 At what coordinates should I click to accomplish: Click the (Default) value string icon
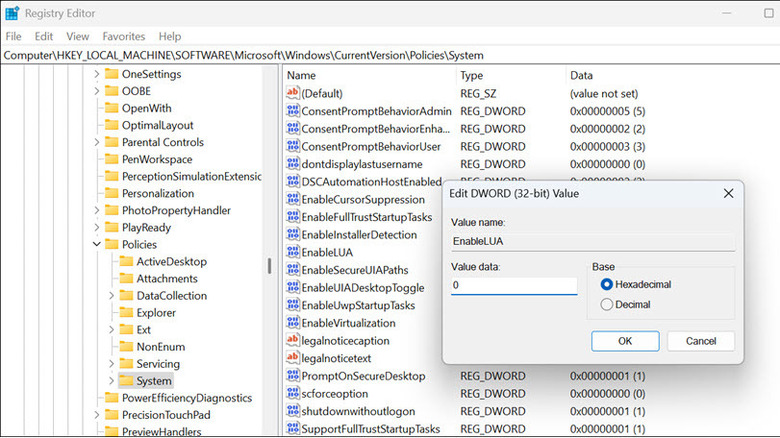[x=293, y=93]
